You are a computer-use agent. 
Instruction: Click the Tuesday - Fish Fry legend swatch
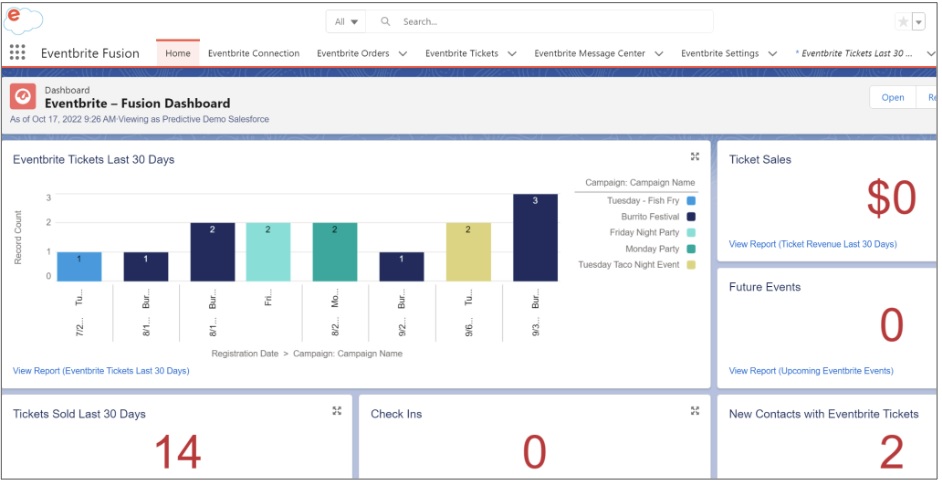click(x=691, y=201)
